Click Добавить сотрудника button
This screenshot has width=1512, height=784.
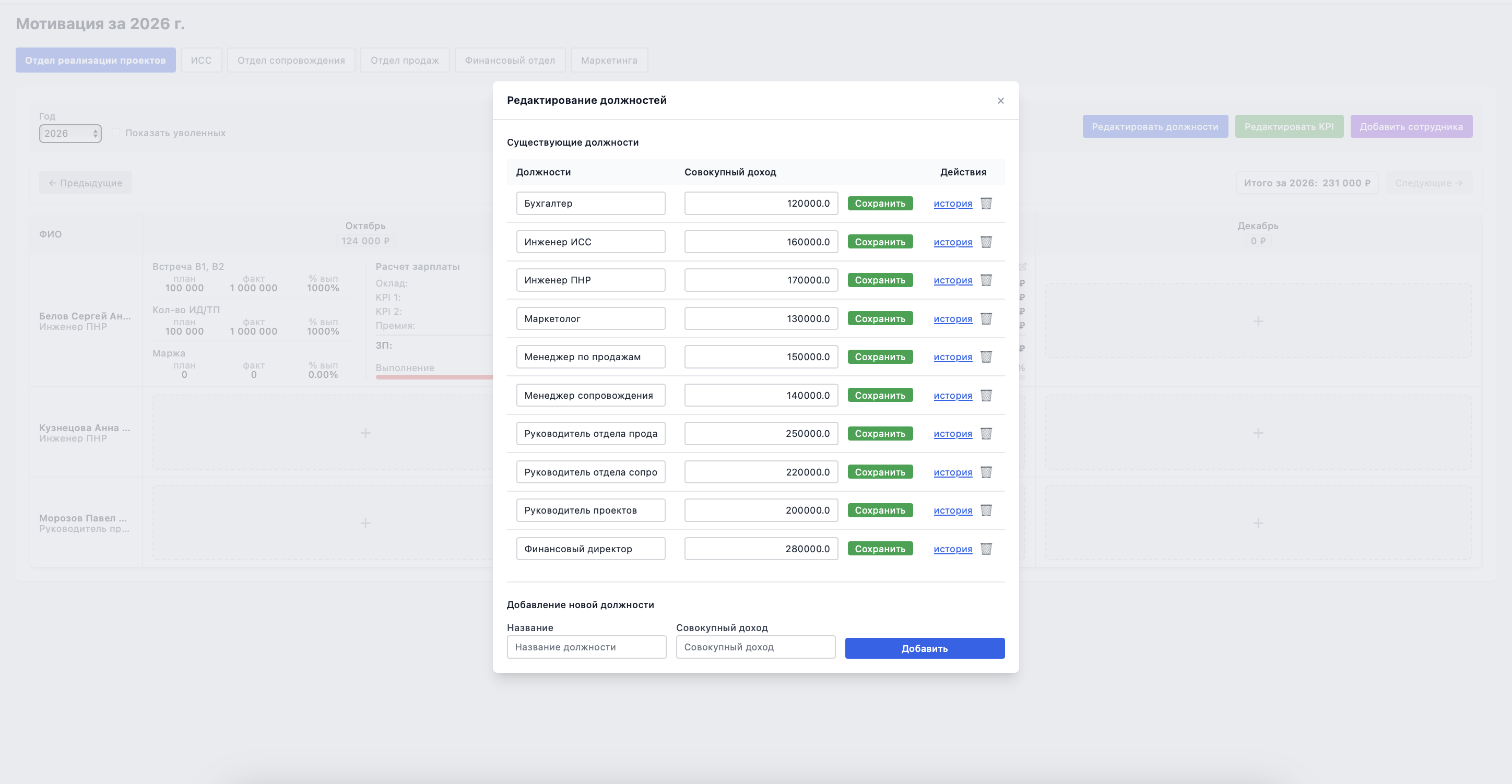pyautogui.click(x=1411, y=127)
